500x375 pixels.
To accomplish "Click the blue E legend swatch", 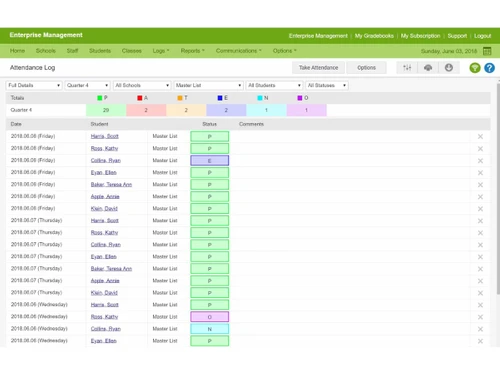I will coord(220,98).
